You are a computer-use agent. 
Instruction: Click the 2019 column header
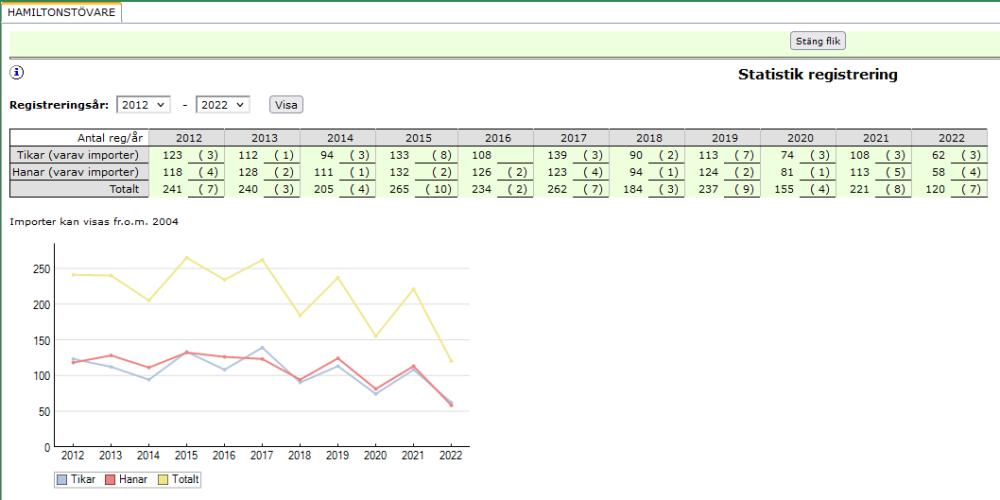pos(723,138)
